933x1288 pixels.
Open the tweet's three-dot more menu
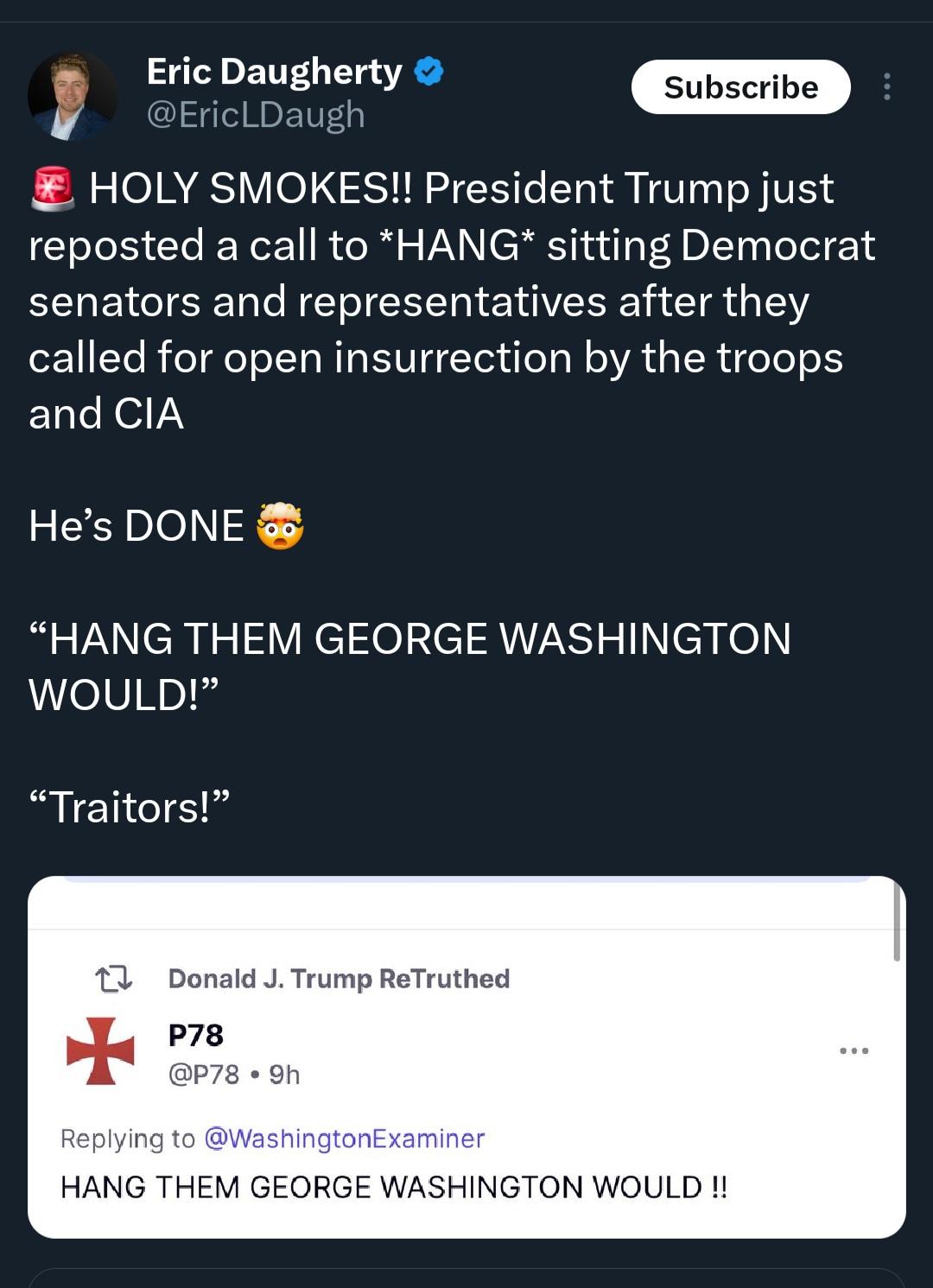[886, 87]
